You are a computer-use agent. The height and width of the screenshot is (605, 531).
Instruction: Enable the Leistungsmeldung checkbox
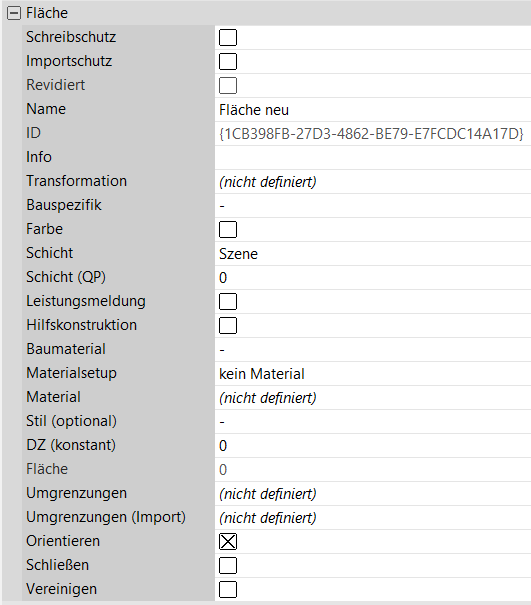(228, 301)
